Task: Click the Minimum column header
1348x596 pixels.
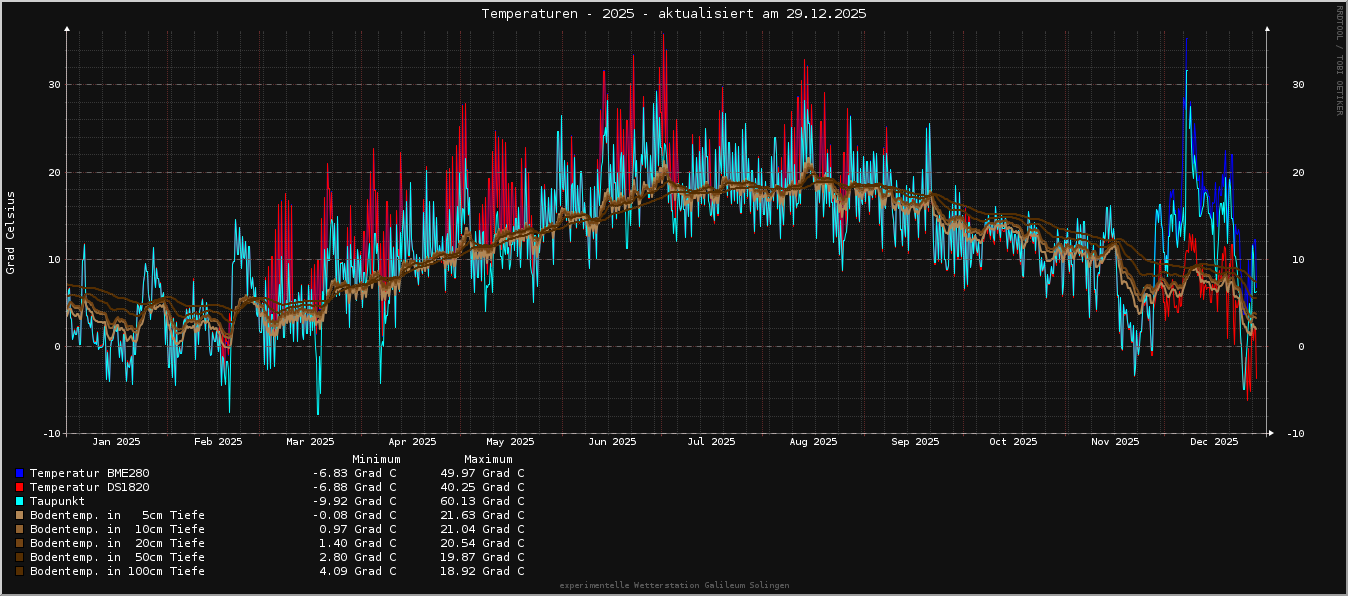Action: pos(376,459)
